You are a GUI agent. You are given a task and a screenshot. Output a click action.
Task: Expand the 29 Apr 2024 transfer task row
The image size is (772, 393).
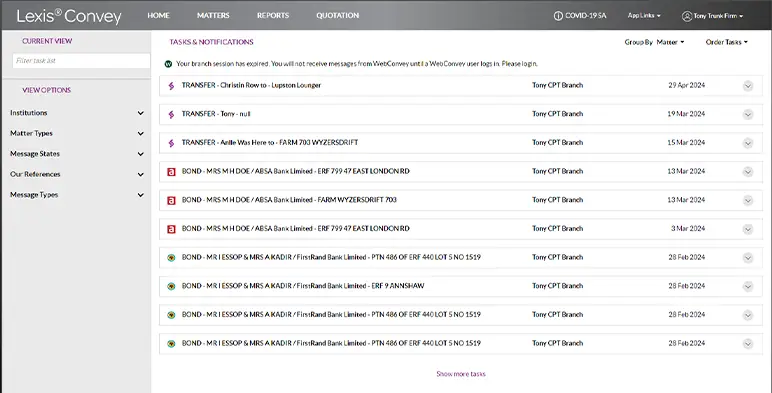pos(748,86)
